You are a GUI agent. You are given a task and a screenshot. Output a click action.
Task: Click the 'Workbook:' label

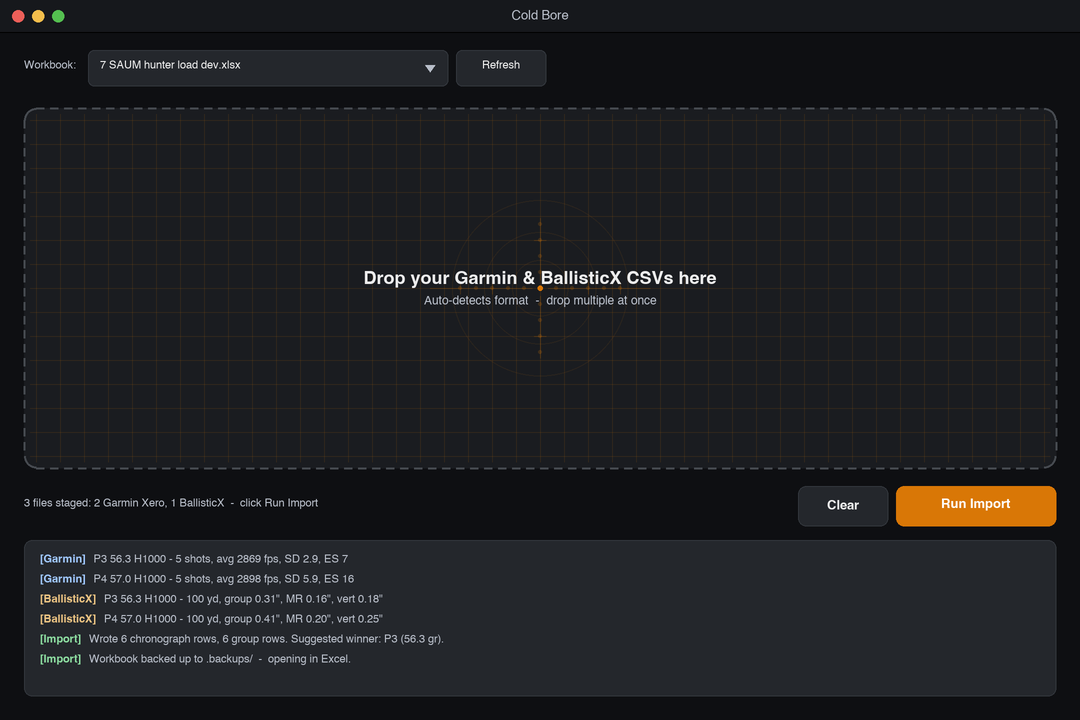(x=50, y=65)
